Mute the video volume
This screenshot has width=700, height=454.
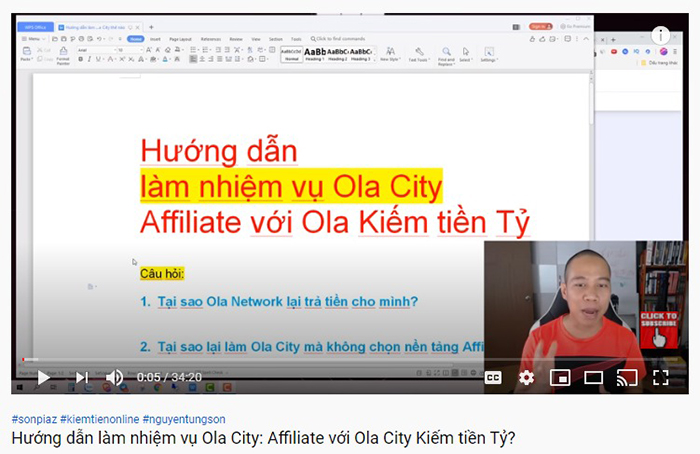tap(115, 377)
